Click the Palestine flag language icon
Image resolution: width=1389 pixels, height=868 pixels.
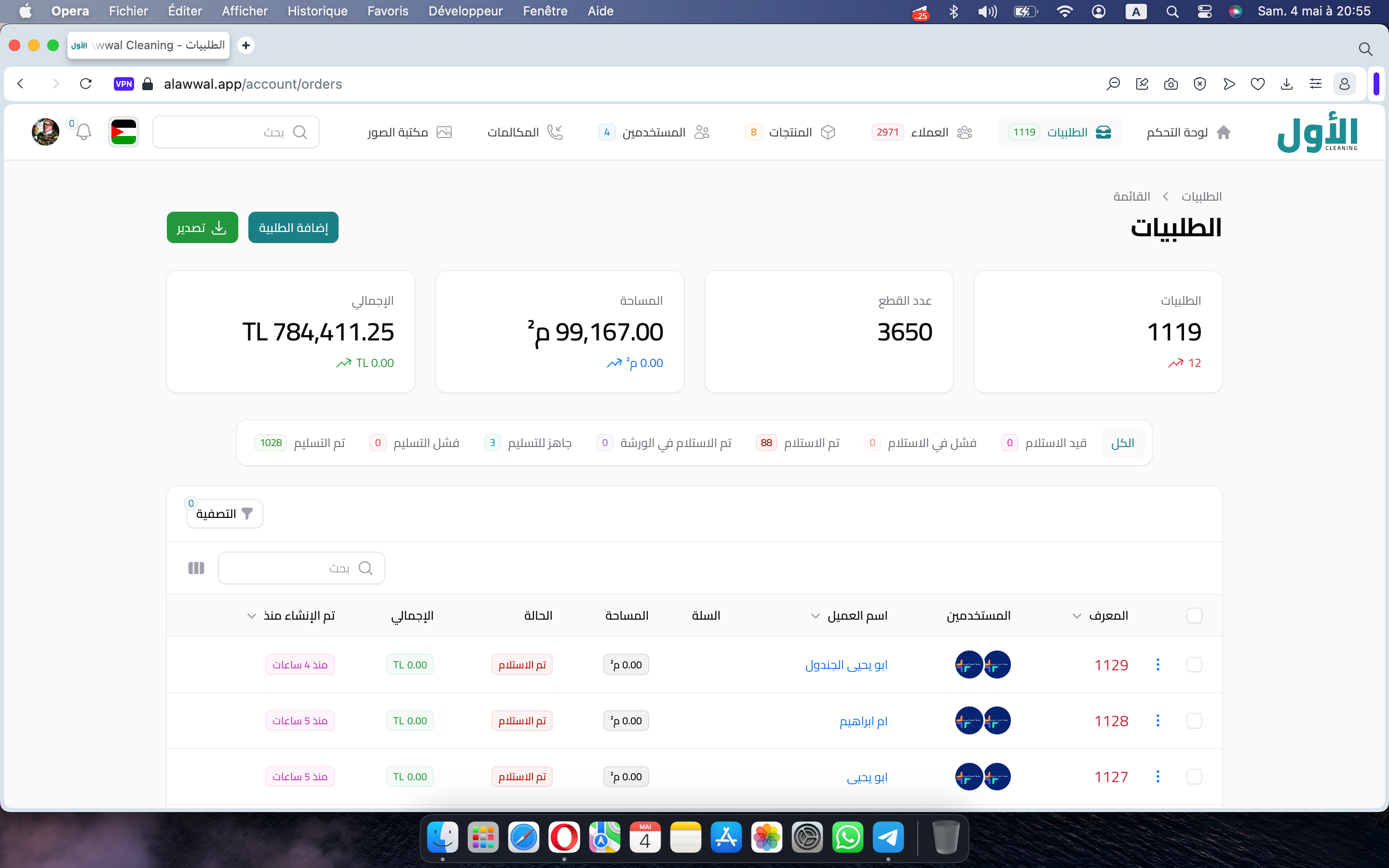coord(123,132)
